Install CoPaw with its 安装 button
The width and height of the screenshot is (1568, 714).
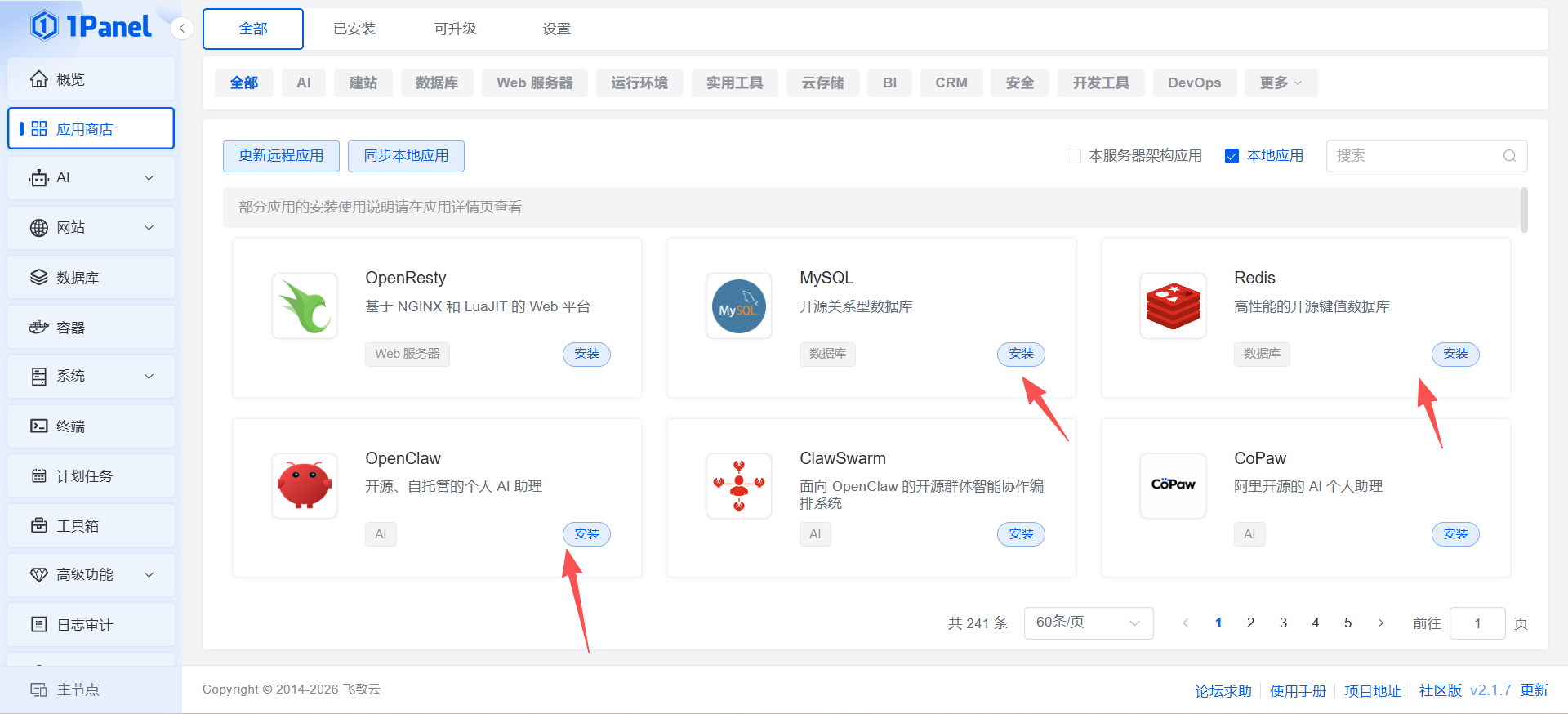click(1455, 534)
